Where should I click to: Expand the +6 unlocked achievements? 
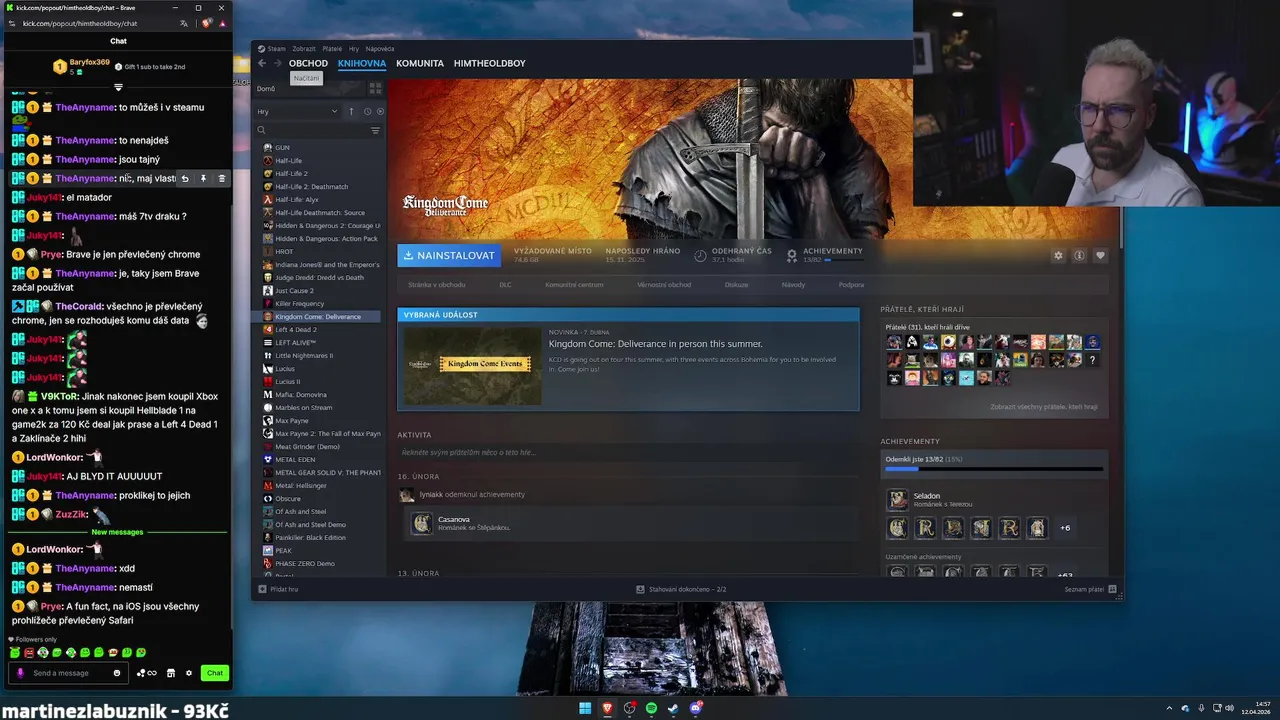coord(1065,528)
